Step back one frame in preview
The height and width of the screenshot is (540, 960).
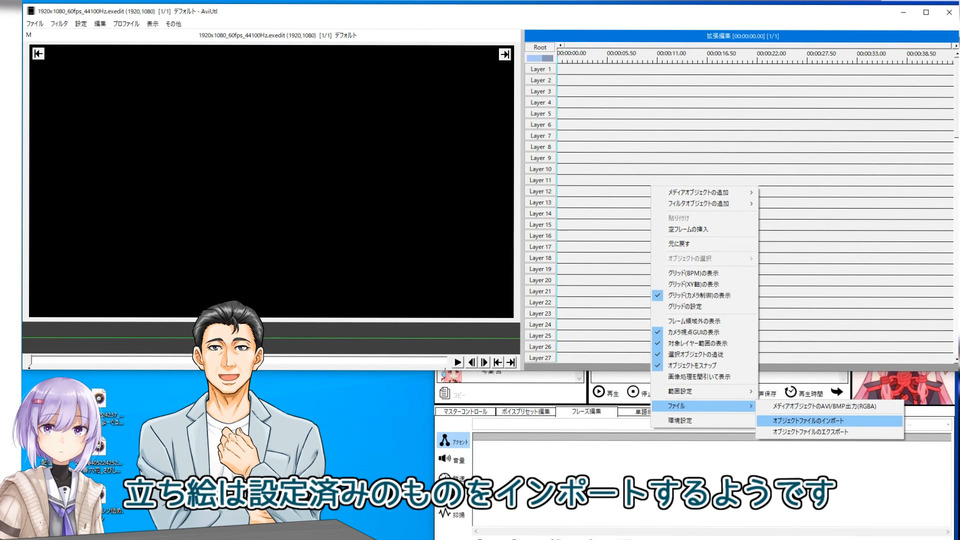(x=471, y=362)
